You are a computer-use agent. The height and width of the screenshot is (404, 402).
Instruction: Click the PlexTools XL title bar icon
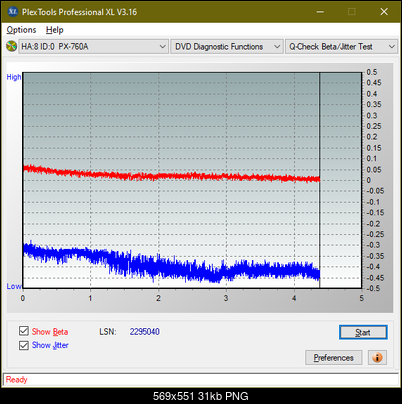click(12, 12)
